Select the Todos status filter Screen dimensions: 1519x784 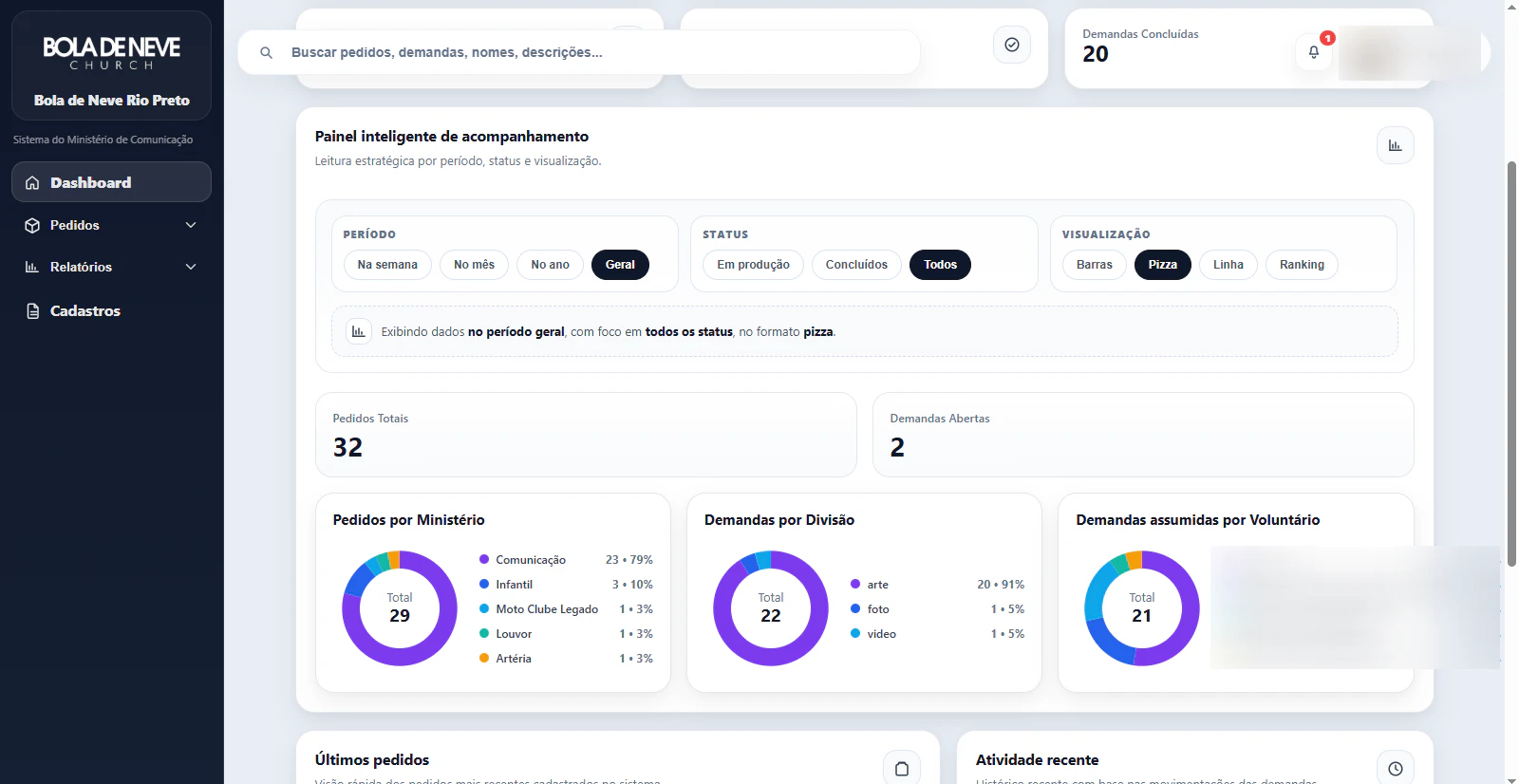point(940,265)
